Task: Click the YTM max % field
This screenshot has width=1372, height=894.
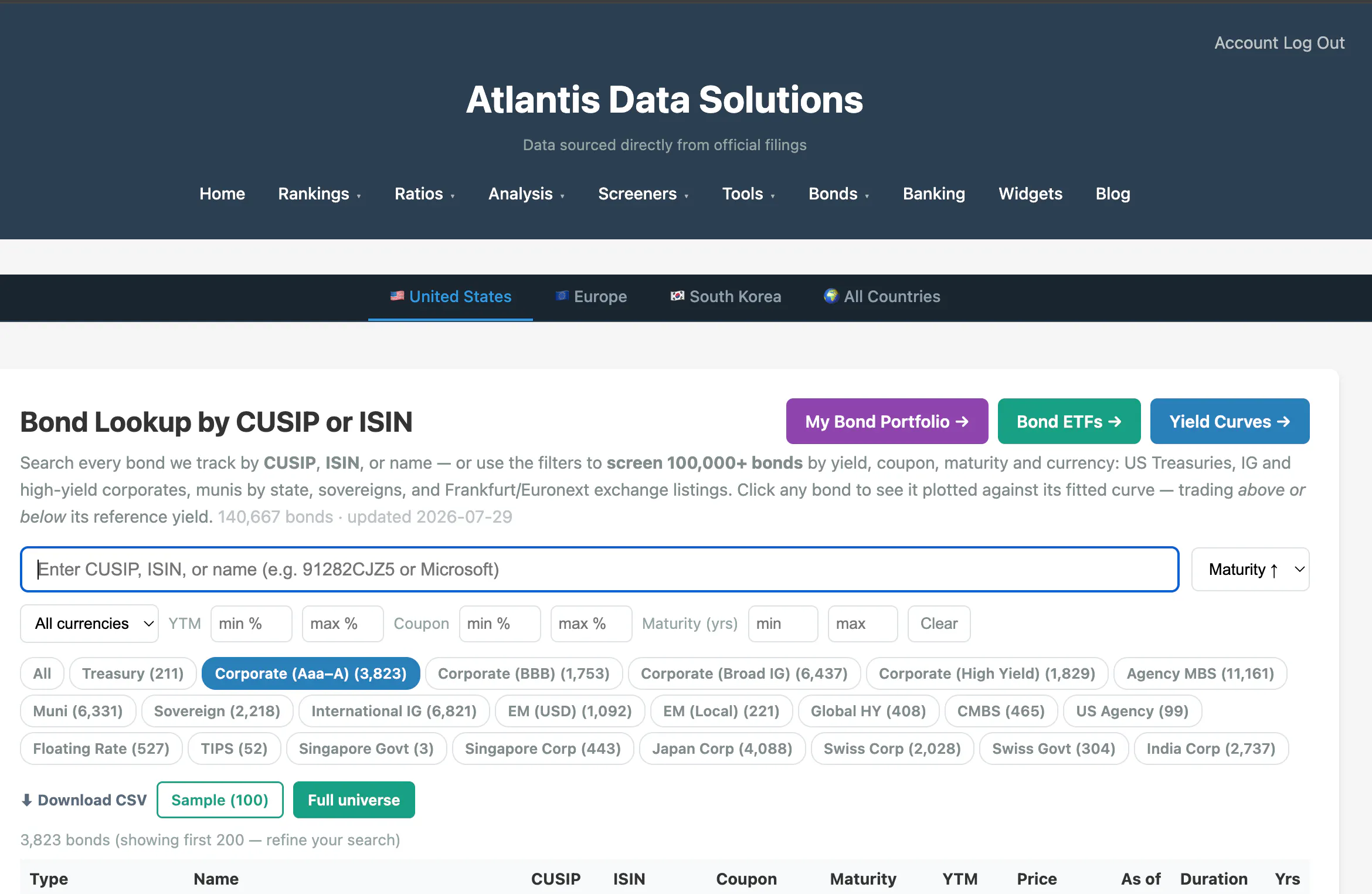Action: 342,624
